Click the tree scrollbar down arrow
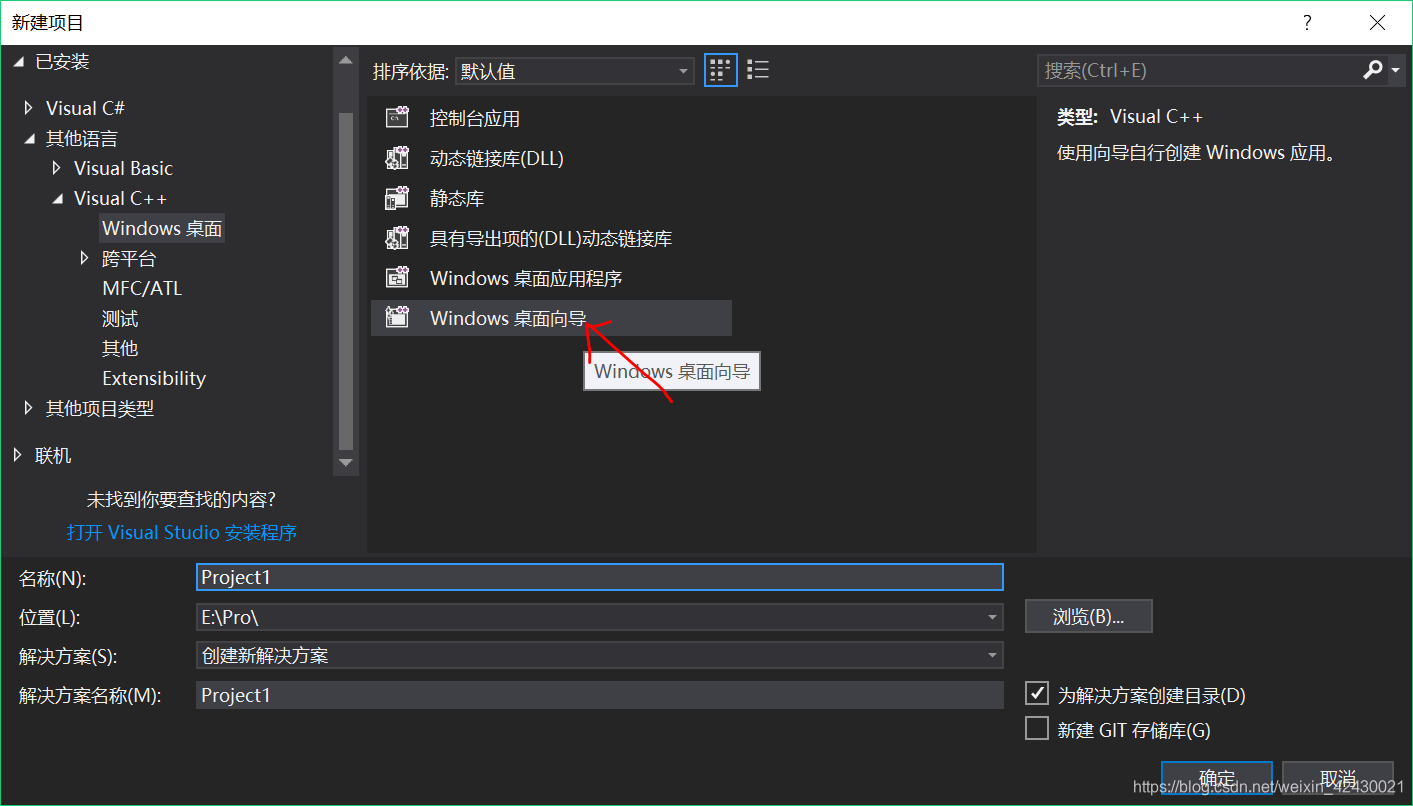Screen dimensions: 1413x806 [x=346, y=462]
